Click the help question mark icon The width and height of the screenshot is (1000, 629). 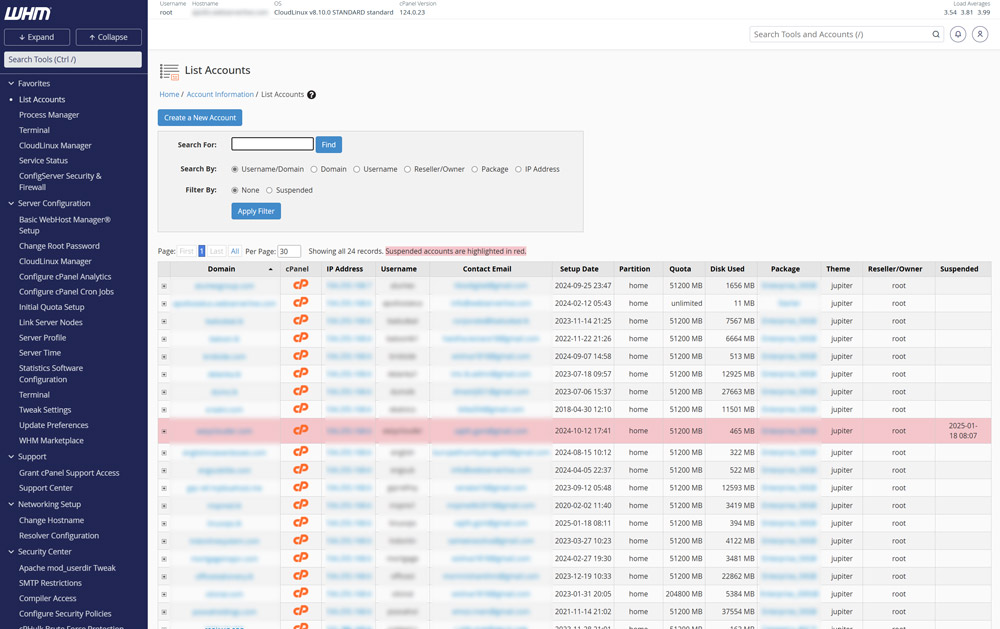point(311,95)
